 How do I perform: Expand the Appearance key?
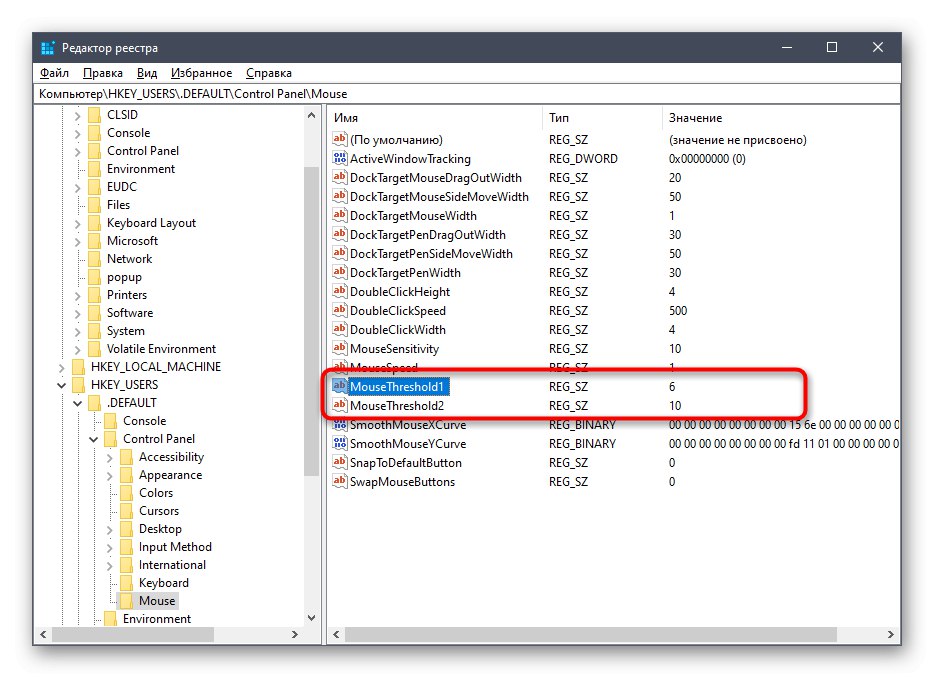(110, 476)
